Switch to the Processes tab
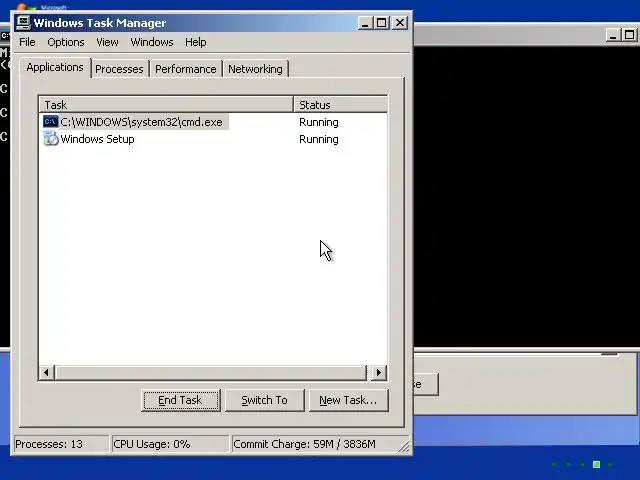The height and width of the screenshot is (480, 640). pyautogui.click(x=119, y=69)
